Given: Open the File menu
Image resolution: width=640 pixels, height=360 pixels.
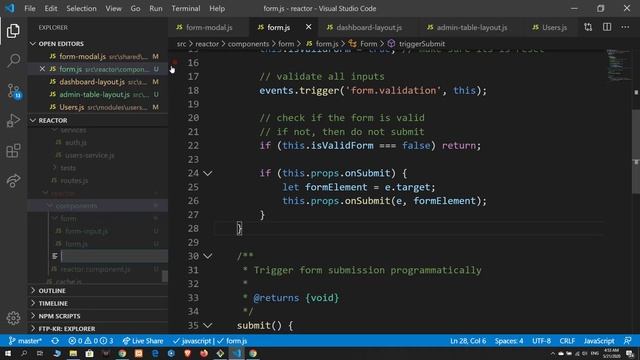Looking at the screenshot, I should [x=30, y=8].
